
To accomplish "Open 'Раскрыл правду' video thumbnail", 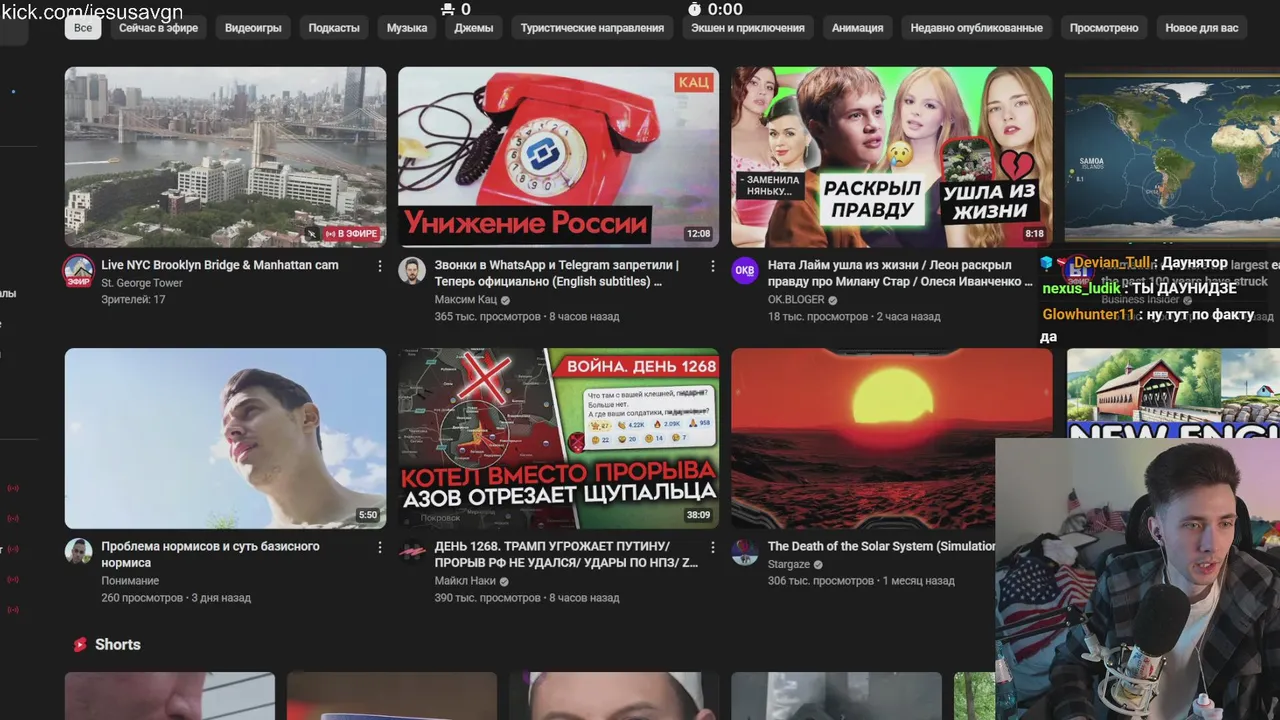I will (x=891, y=157).
